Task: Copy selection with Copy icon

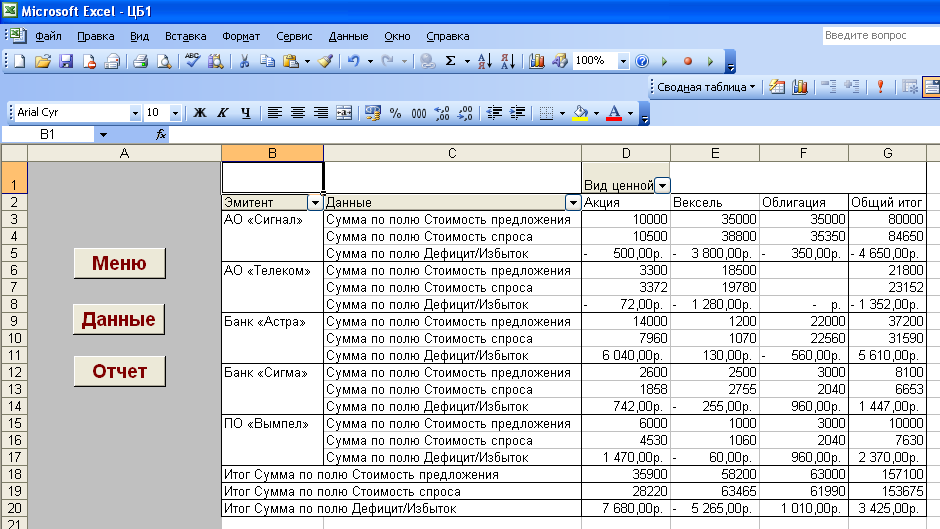Action: [x=267, y=61]
